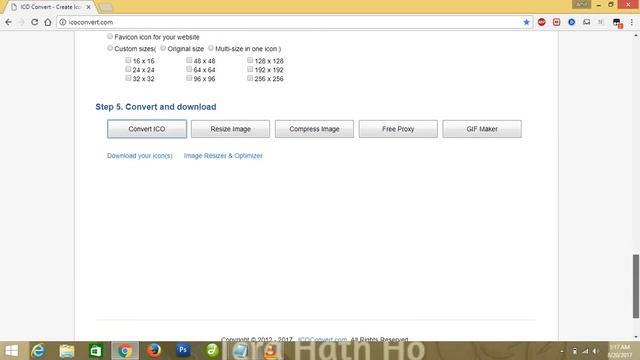Click the gray picture-frame extension icon
This screenshot has height=360, width=640.
point(587,22)
